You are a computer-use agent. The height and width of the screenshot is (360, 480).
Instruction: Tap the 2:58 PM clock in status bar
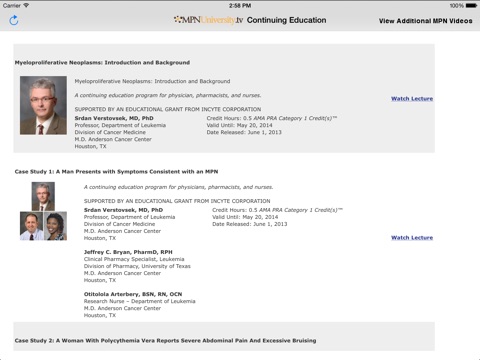[240, 6]
